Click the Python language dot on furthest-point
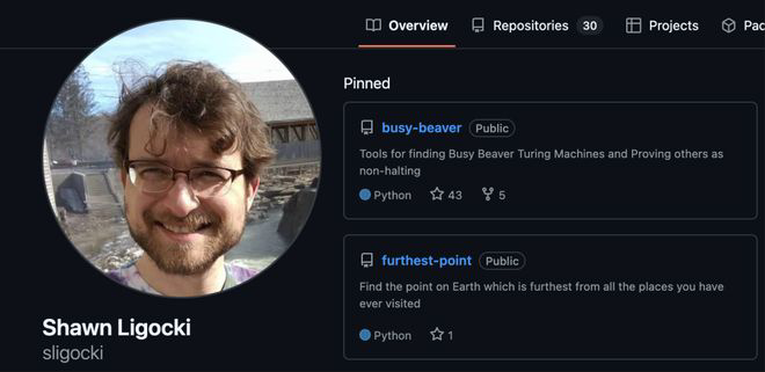 (x=365, y=335)
